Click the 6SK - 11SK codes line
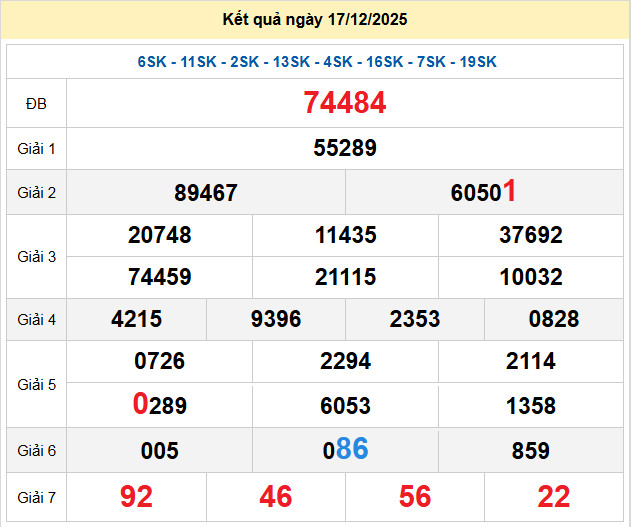The image size is (631, 527). pos(317,62)
